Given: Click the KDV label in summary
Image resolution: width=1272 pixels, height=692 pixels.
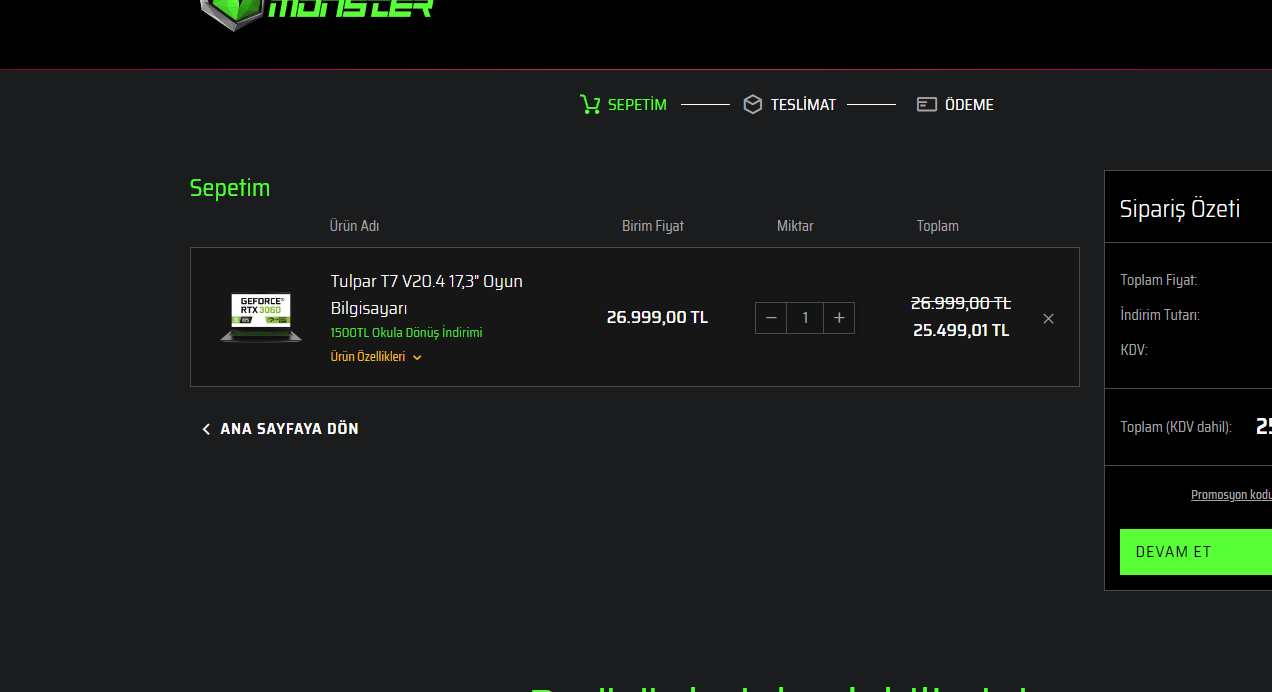Looking at the screenshot, I should tap(1134, 350).
